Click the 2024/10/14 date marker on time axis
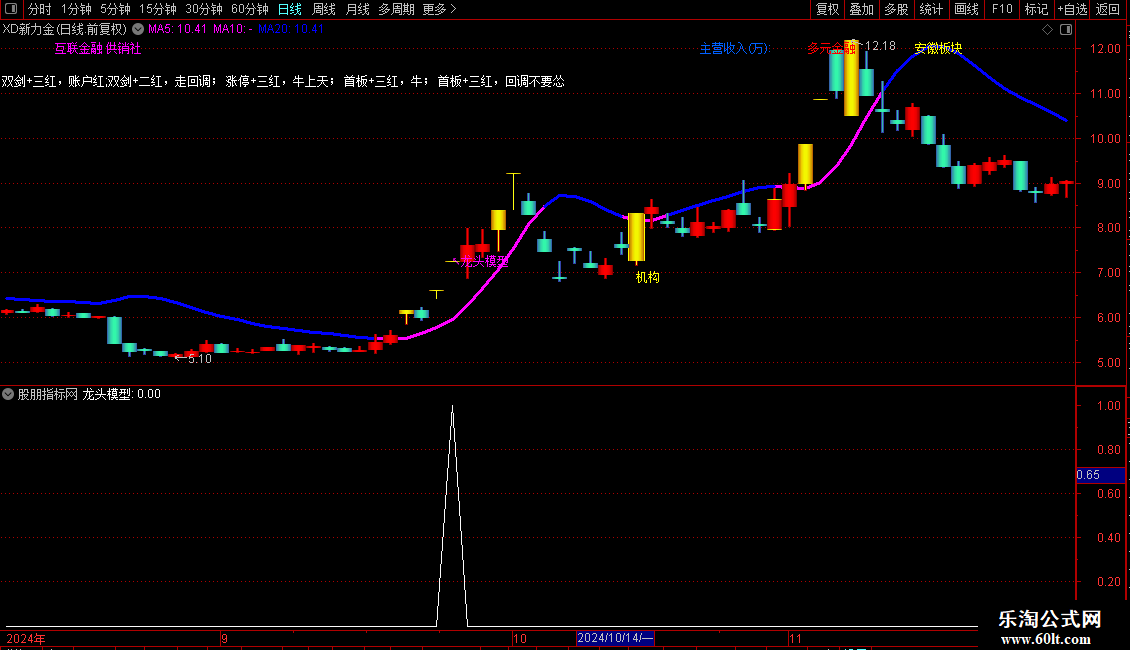The image size is (1130, 650). pyautogui.click(x=615, y=638)
